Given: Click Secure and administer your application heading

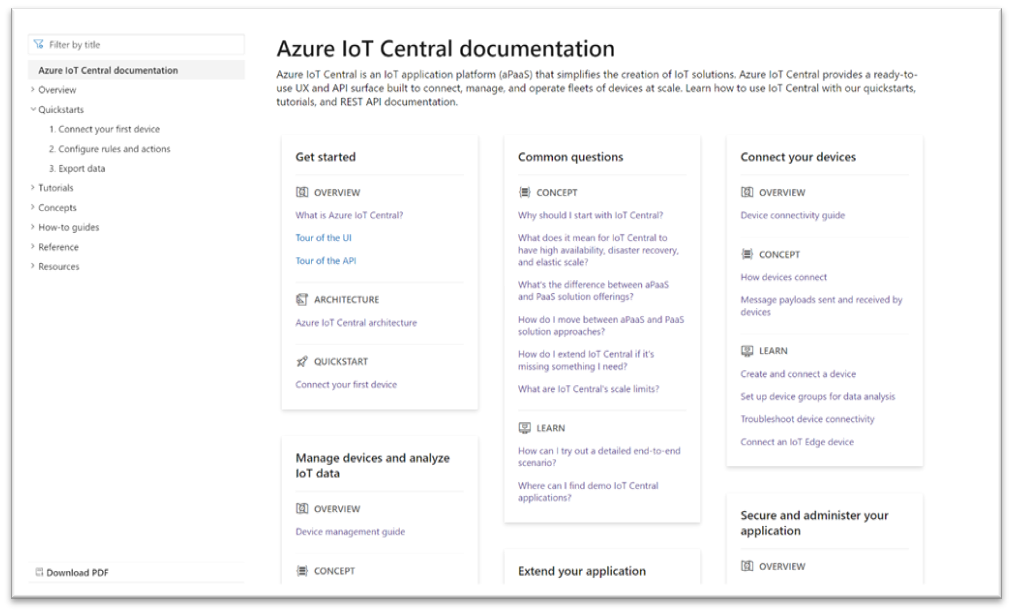Looking at the screenshot, I should 814,523.
